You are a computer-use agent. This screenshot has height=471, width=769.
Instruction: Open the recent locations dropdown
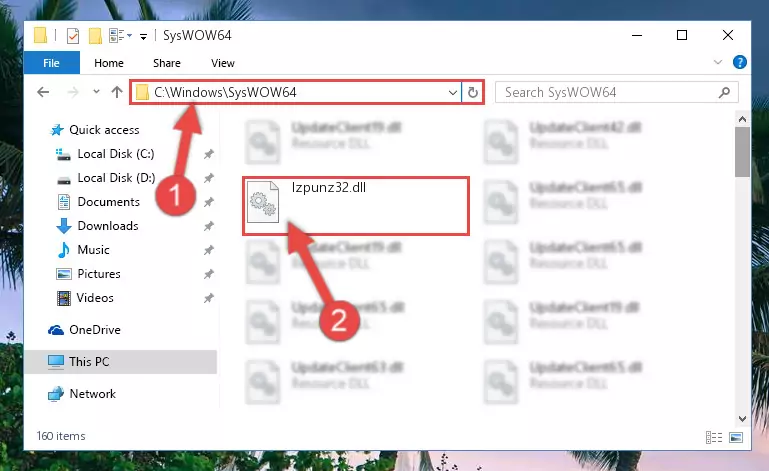point(96,92)
